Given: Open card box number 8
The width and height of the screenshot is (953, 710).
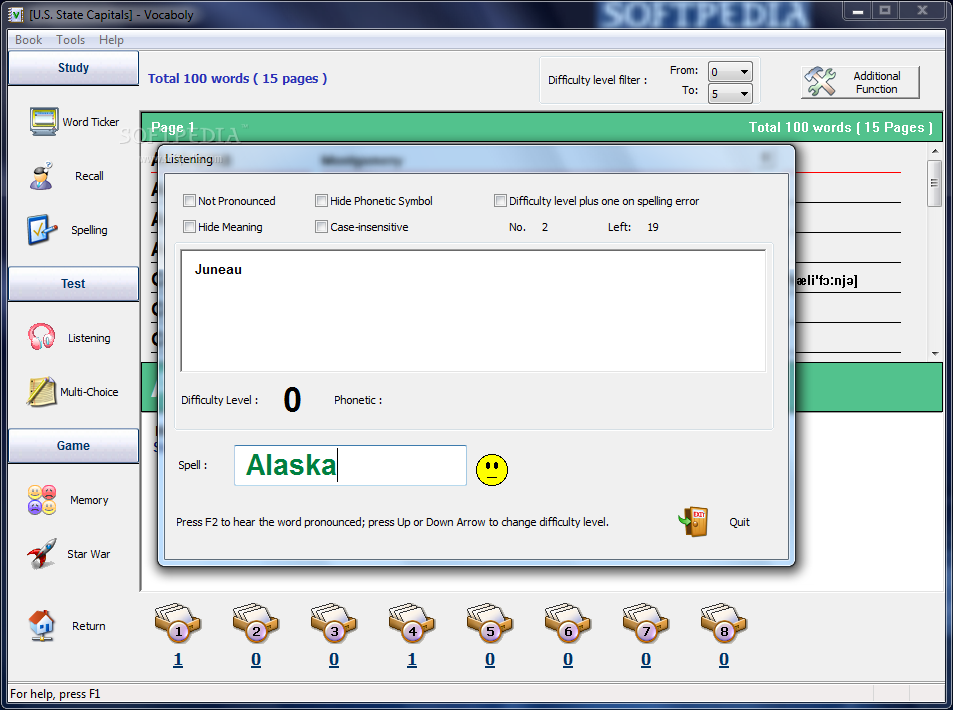Looking at the screenshot, I should pyautogui.click(x=724, y=623).
